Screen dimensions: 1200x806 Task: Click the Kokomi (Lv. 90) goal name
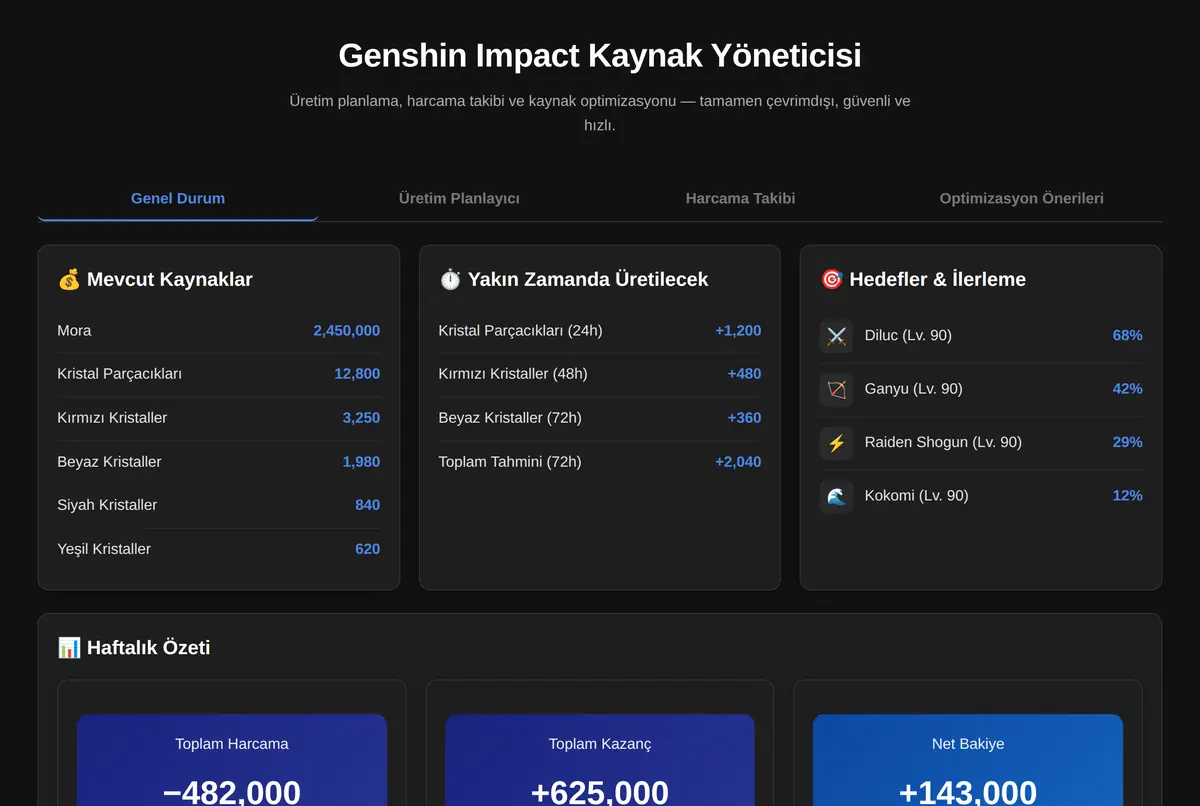click(x=917, y=496)
